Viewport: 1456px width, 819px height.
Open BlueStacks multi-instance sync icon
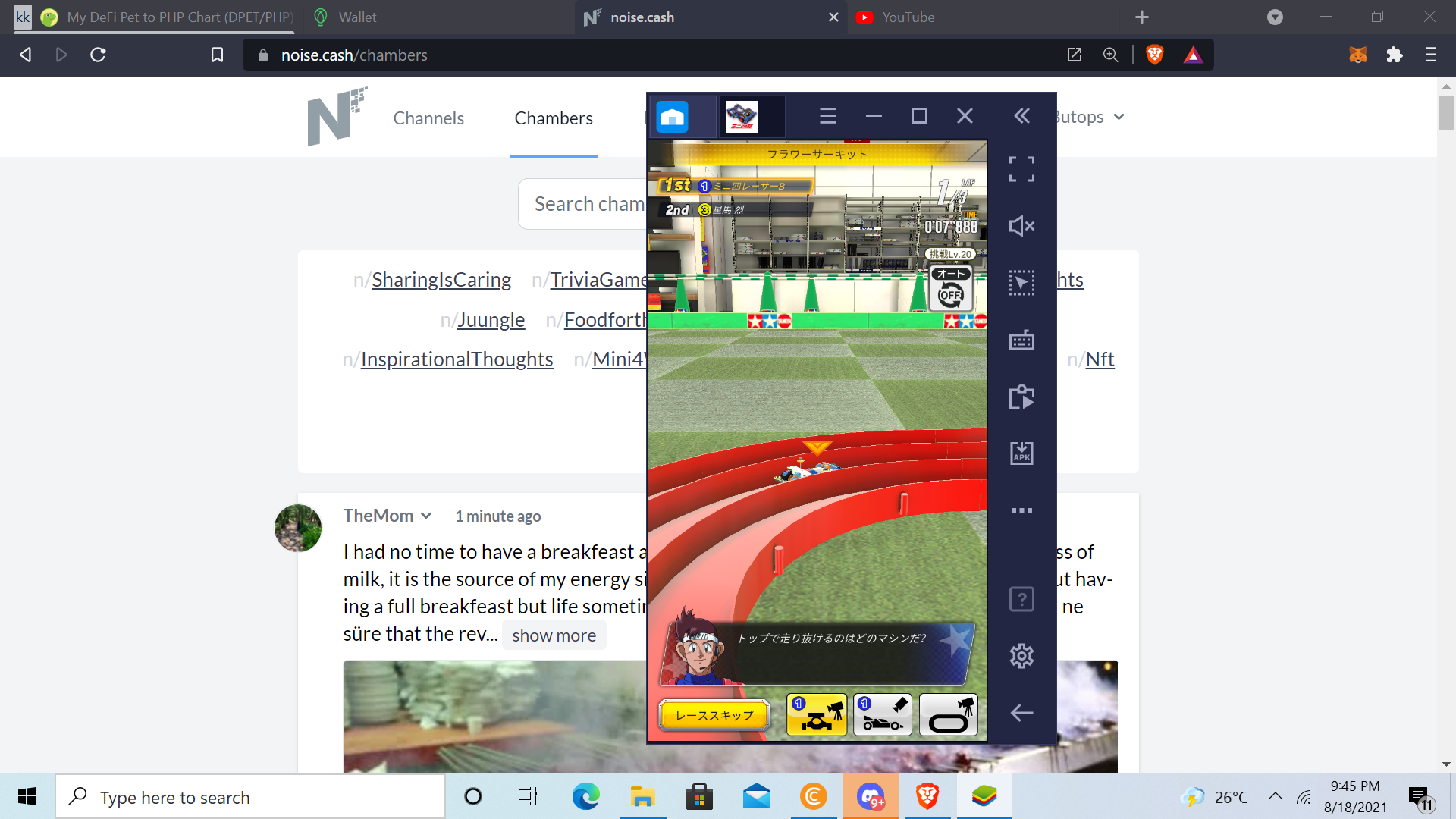click(x=1021, y=397)
